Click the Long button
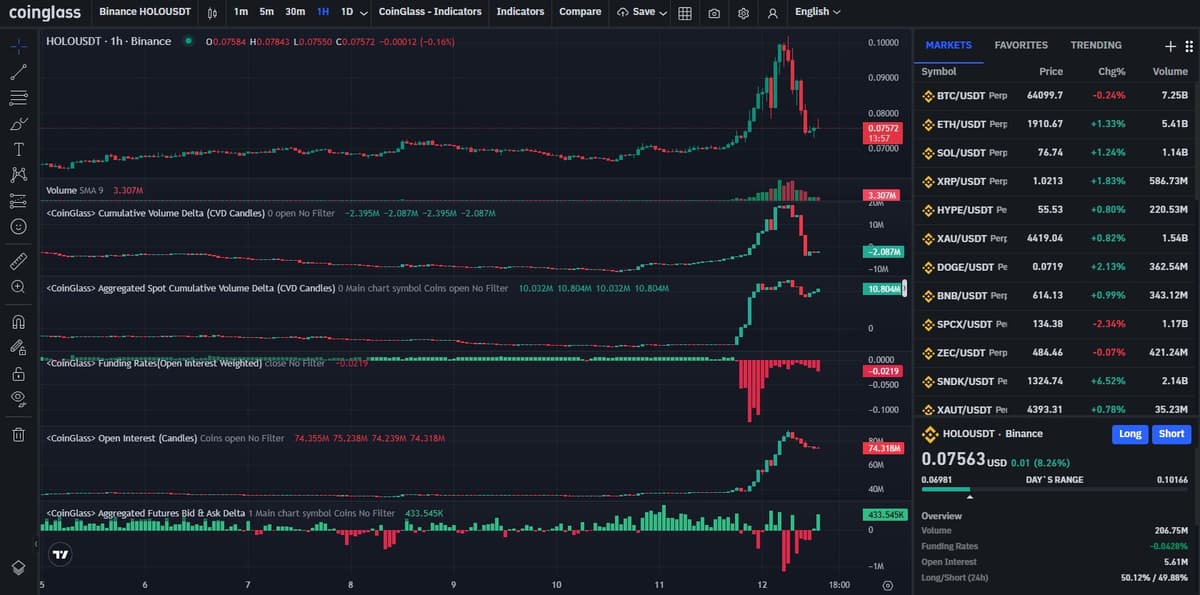Screen dimensions: 1200x595 click(1130, 434)
